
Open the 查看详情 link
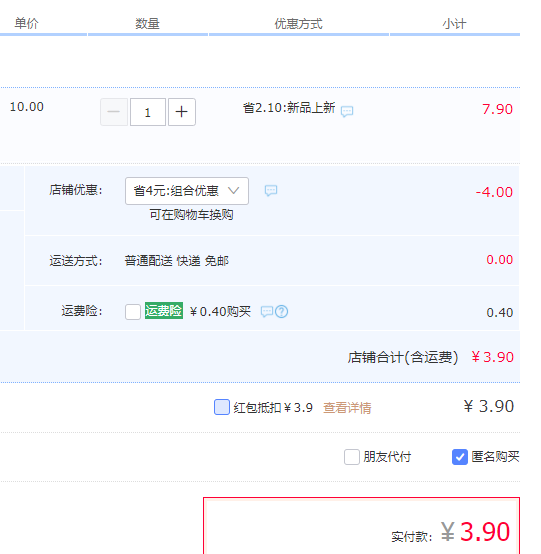[x=347, y=408]
